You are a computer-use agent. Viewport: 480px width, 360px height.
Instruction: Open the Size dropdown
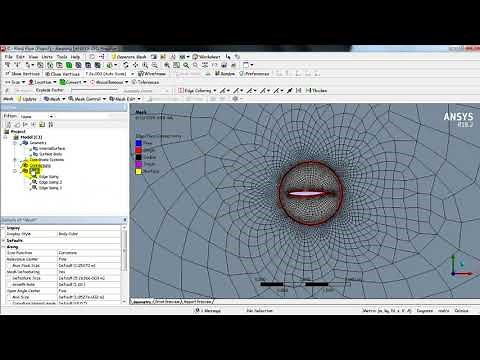point(15,82)
